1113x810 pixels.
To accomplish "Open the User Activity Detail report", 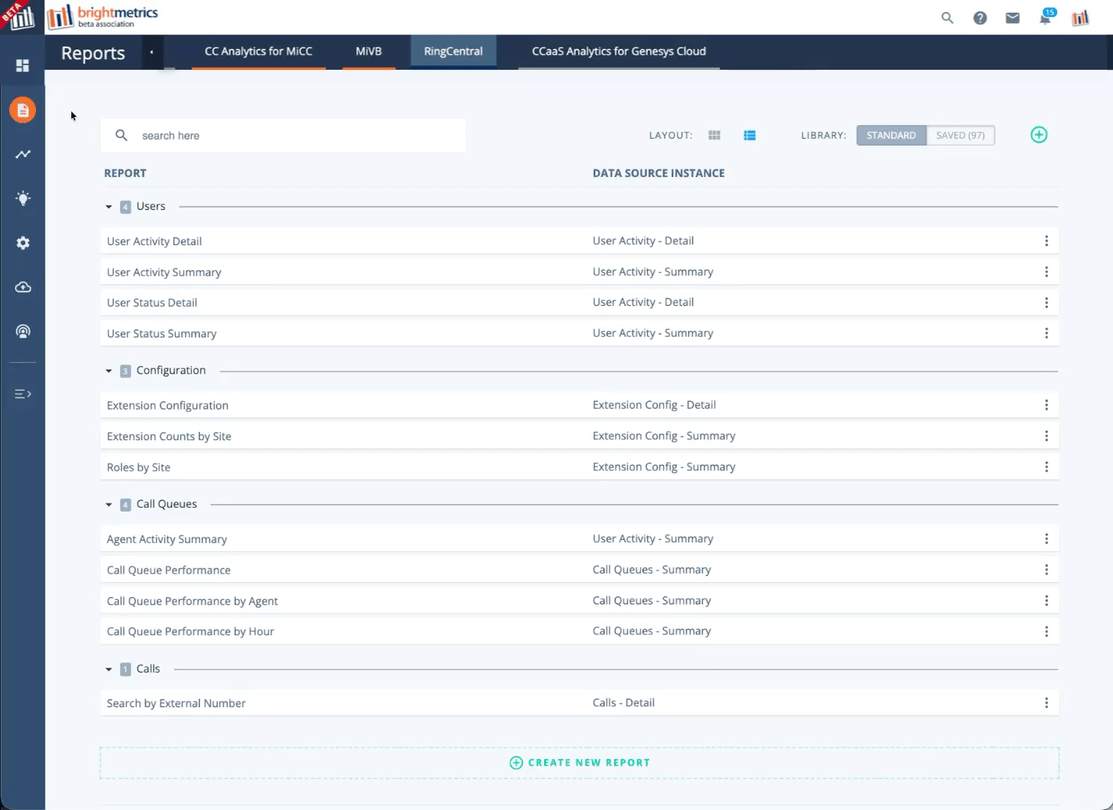I will 154,241.
